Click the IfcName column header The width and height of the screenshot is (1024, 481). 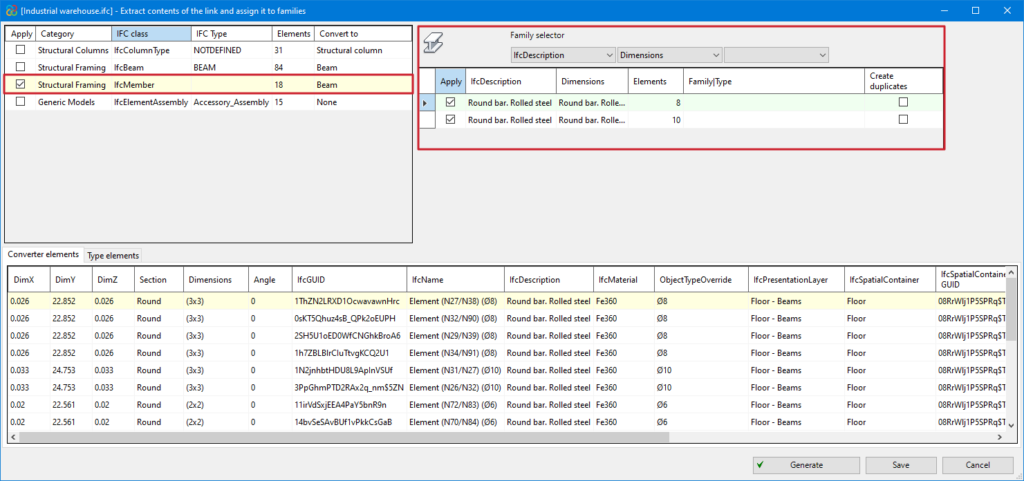[x=455, y=280]
